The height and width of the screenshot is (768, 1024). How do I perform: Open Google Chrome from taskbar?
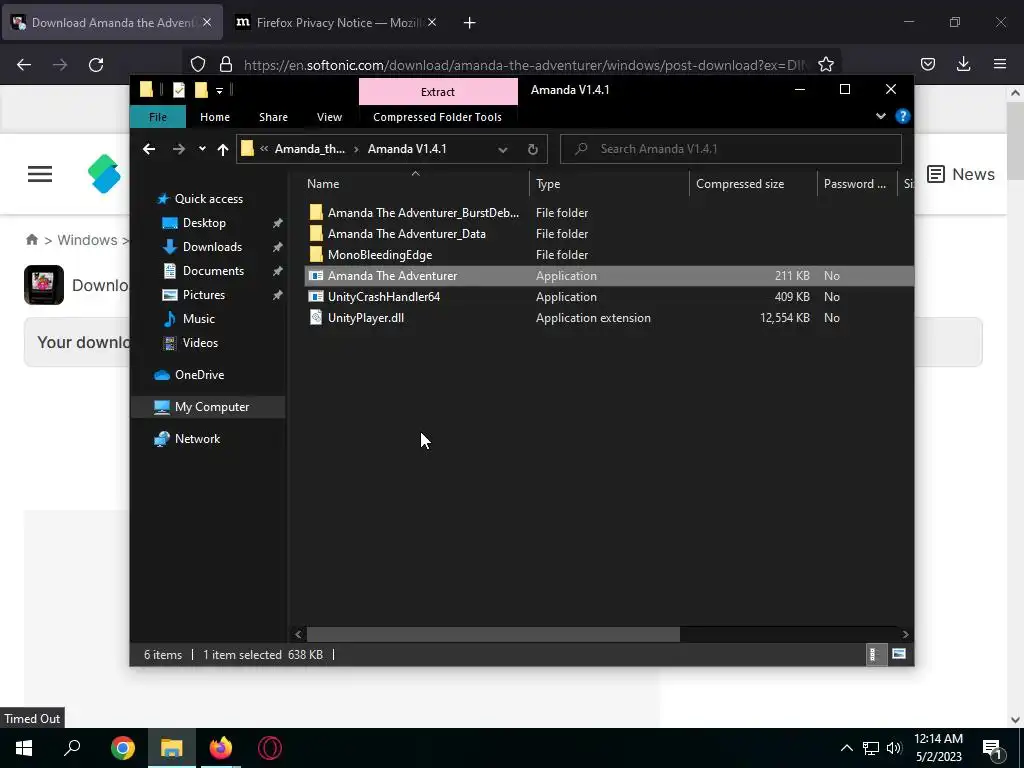[122, 748]
